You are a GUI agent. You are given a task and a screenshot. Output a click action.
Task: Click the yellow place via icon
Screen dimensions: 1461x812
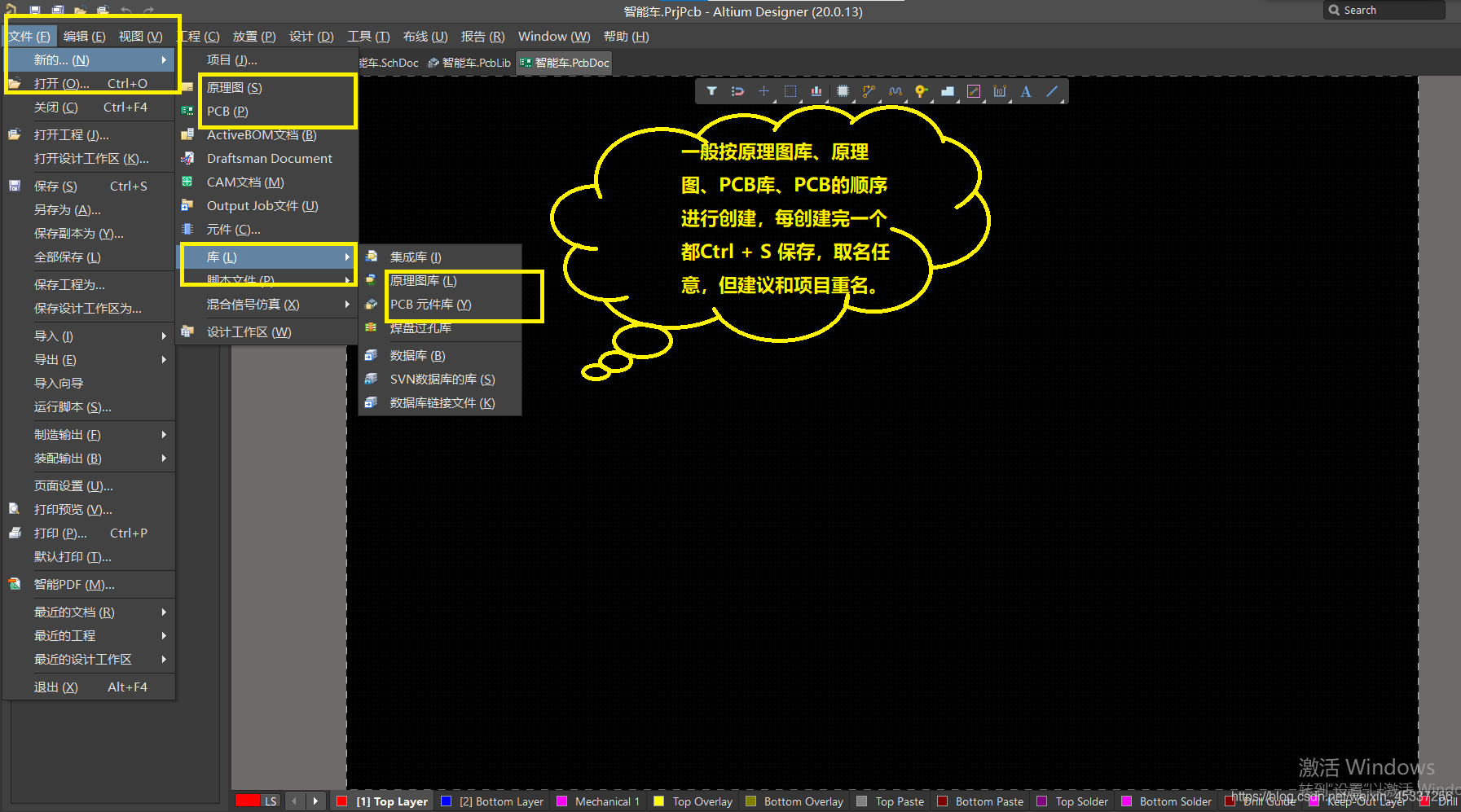(x=921, y=91)
